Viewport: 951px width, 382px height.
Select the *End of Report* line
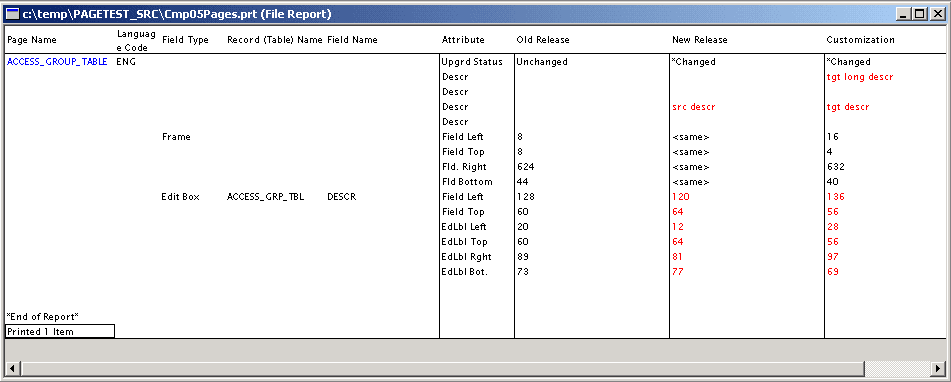click(42, 317)
